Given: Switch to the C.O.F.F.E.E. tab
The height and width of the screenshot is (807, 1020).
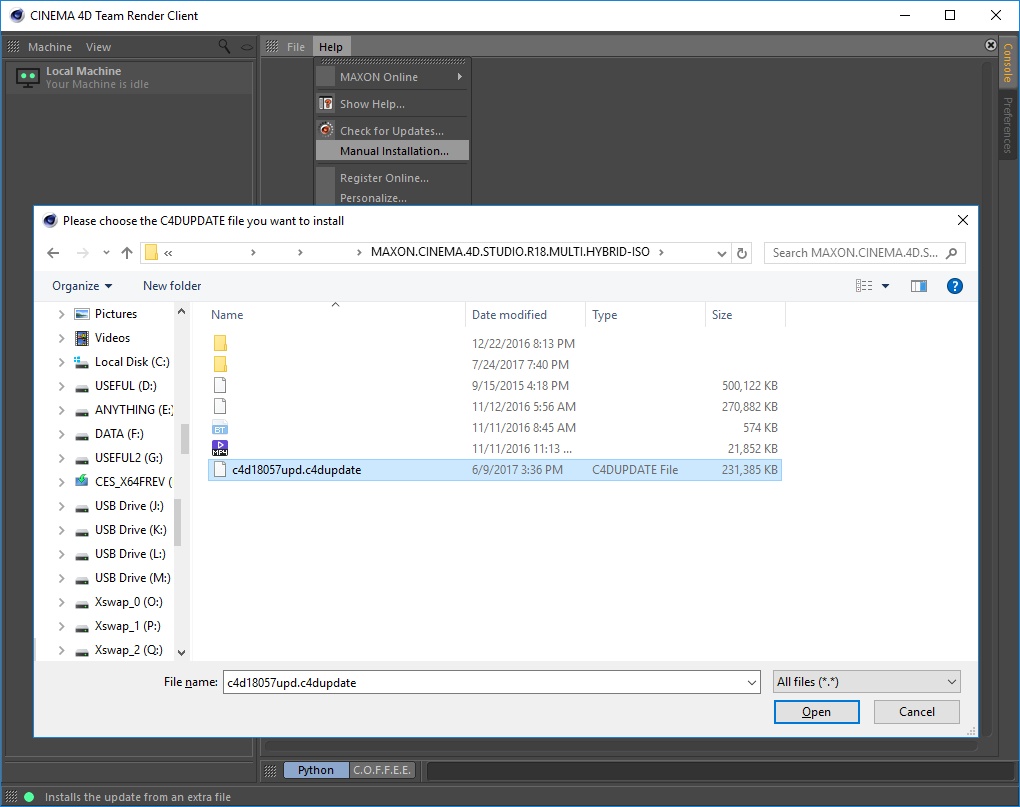Looking at the screenshot, I should pyautogui.click(x=382, y=770).
